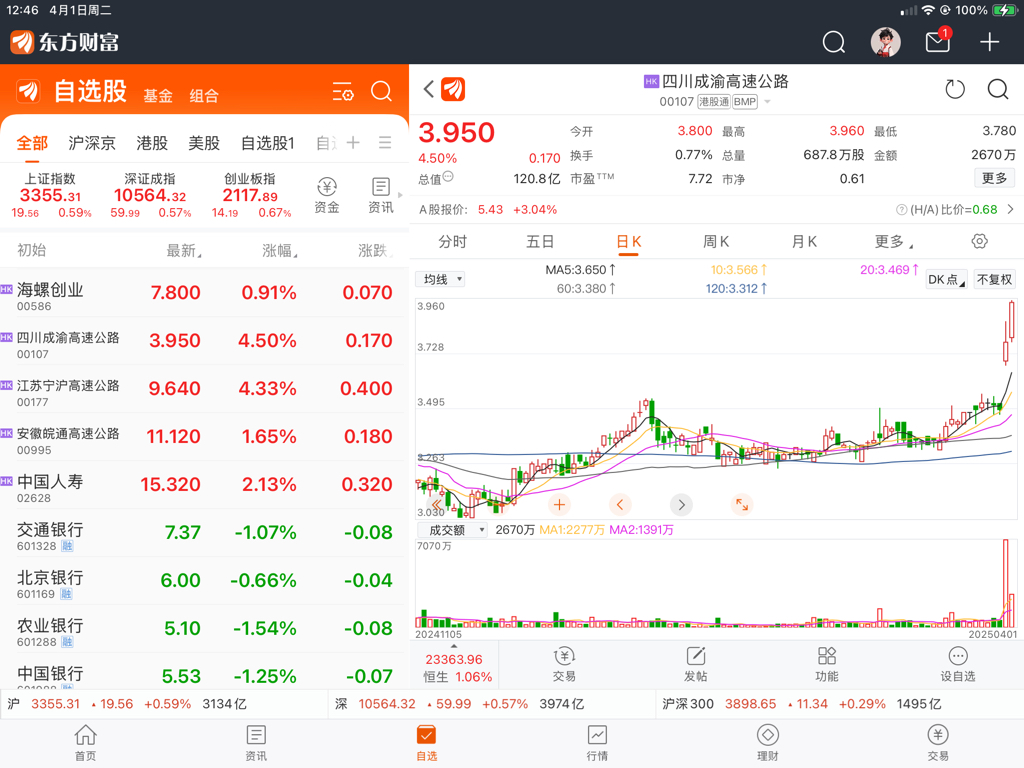Open the 成交额 volume indicator dropdown
The image size is (1024, 768).
pyautogui.click(x=453, y=530)
